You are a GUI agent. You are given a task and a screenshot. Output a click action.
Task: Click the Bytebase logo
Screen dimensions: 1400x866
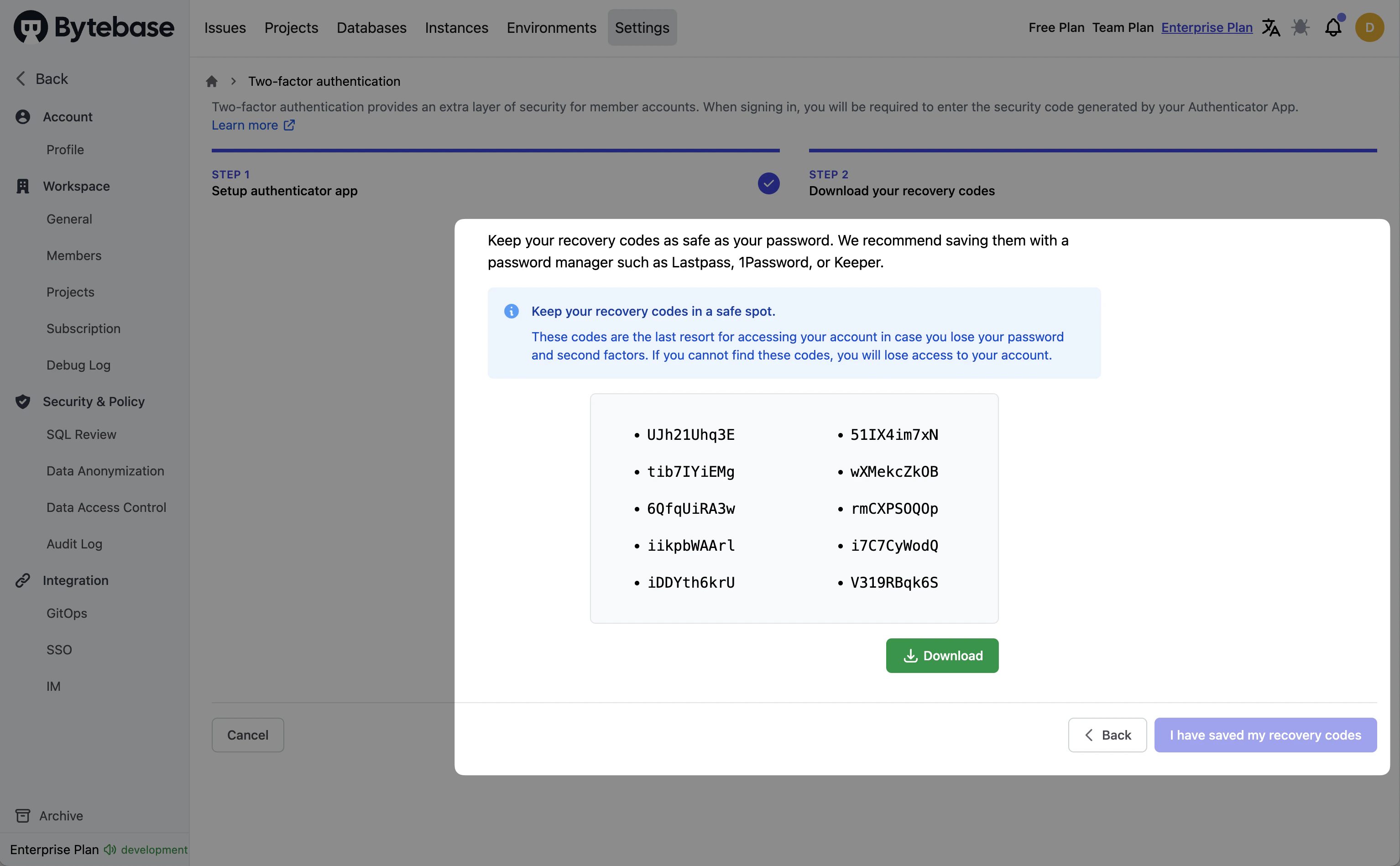(94, 27)
